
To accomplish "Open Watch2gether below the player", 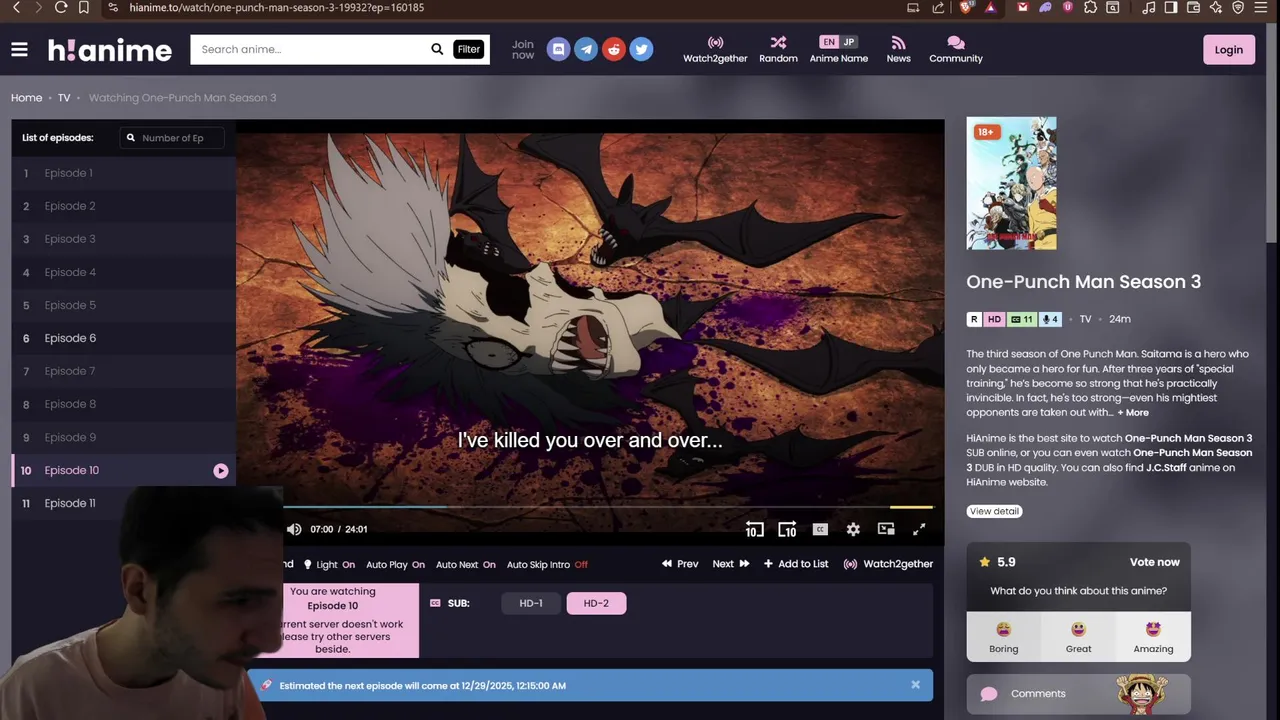I will pos(888,564).
